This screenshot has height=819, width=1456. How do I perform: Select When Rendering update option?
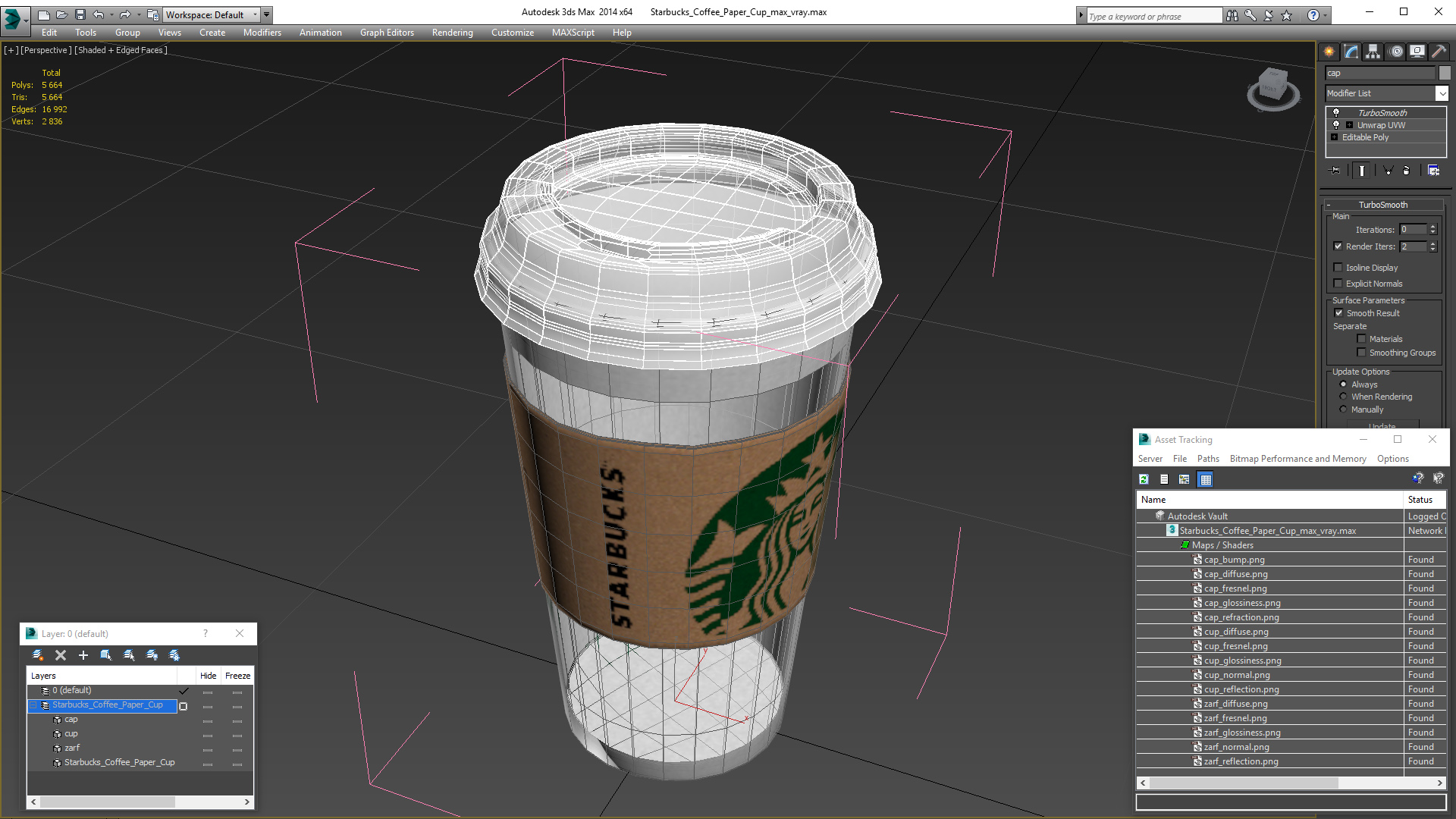tap(1343, 397)
